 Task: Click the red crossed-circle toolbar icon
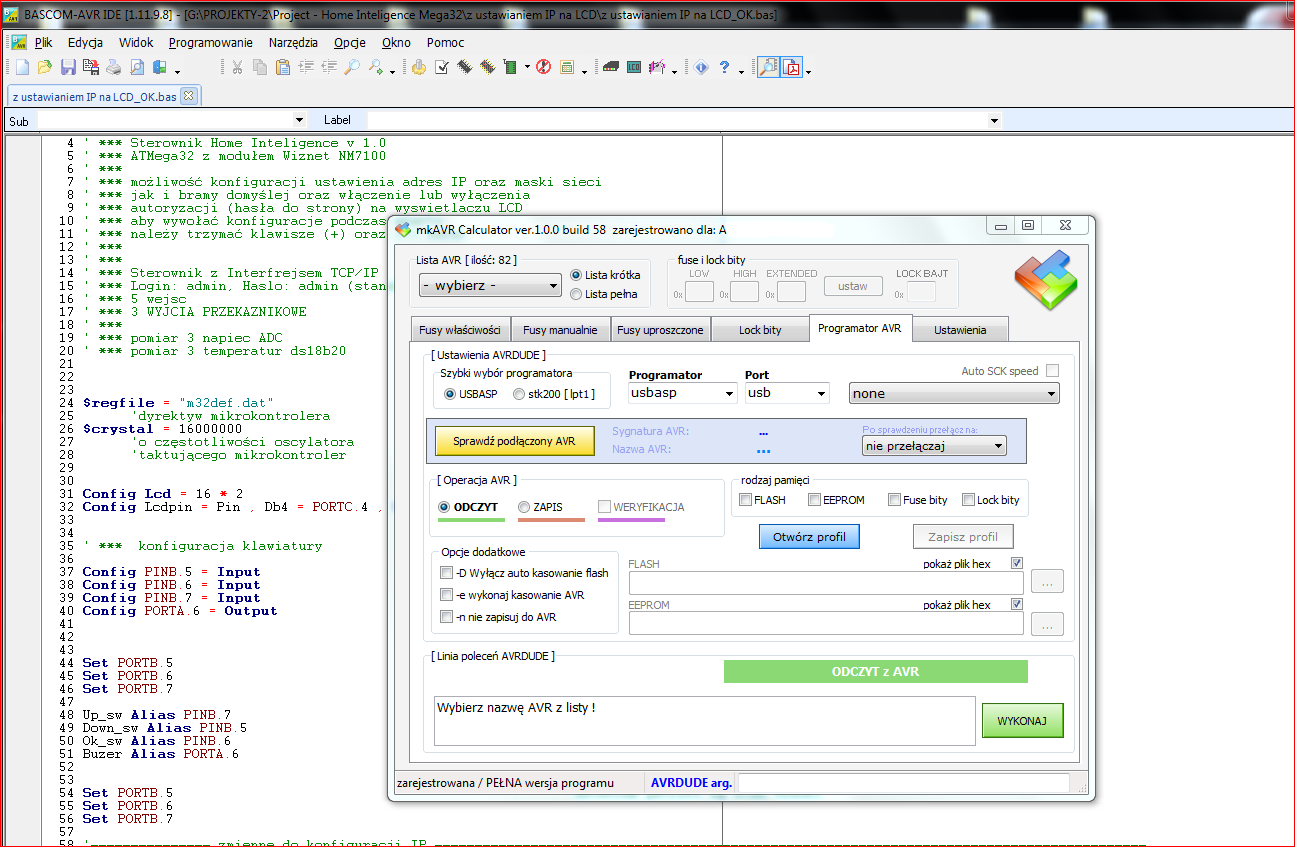[544, 68]
